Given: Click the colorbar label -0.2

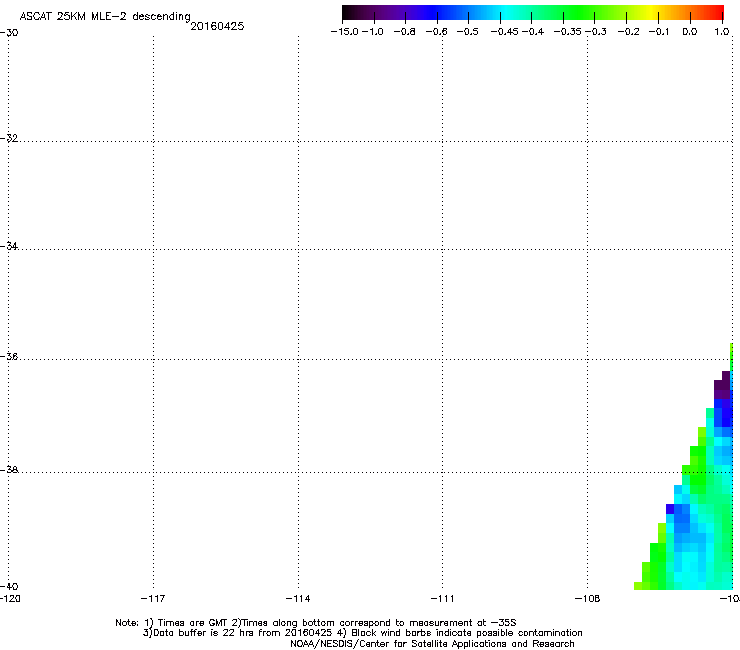Looking at the screenshot, I should pyautogui.click(x=629, y=32).
